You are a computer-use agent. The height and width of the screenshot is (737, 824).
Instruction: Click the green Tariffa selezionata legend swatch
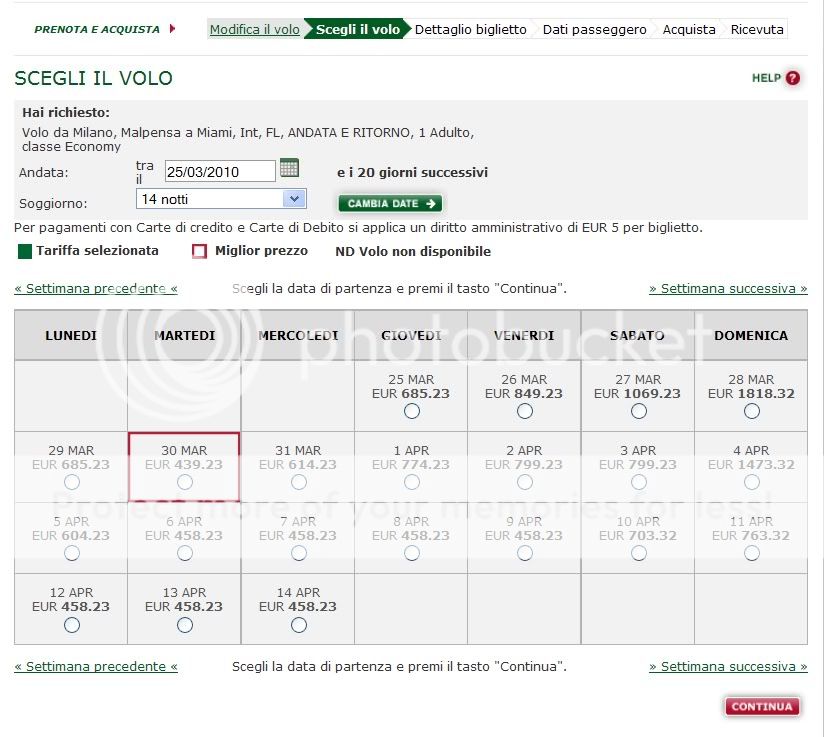tap(25, 252)
